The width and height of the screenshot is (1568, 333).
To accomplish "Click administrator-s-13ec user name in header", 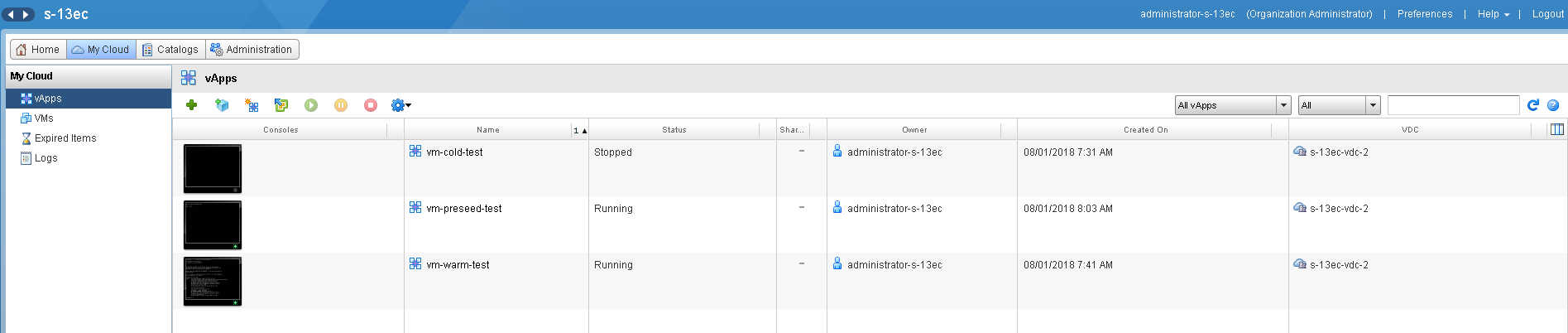I will click(1187, 14).
